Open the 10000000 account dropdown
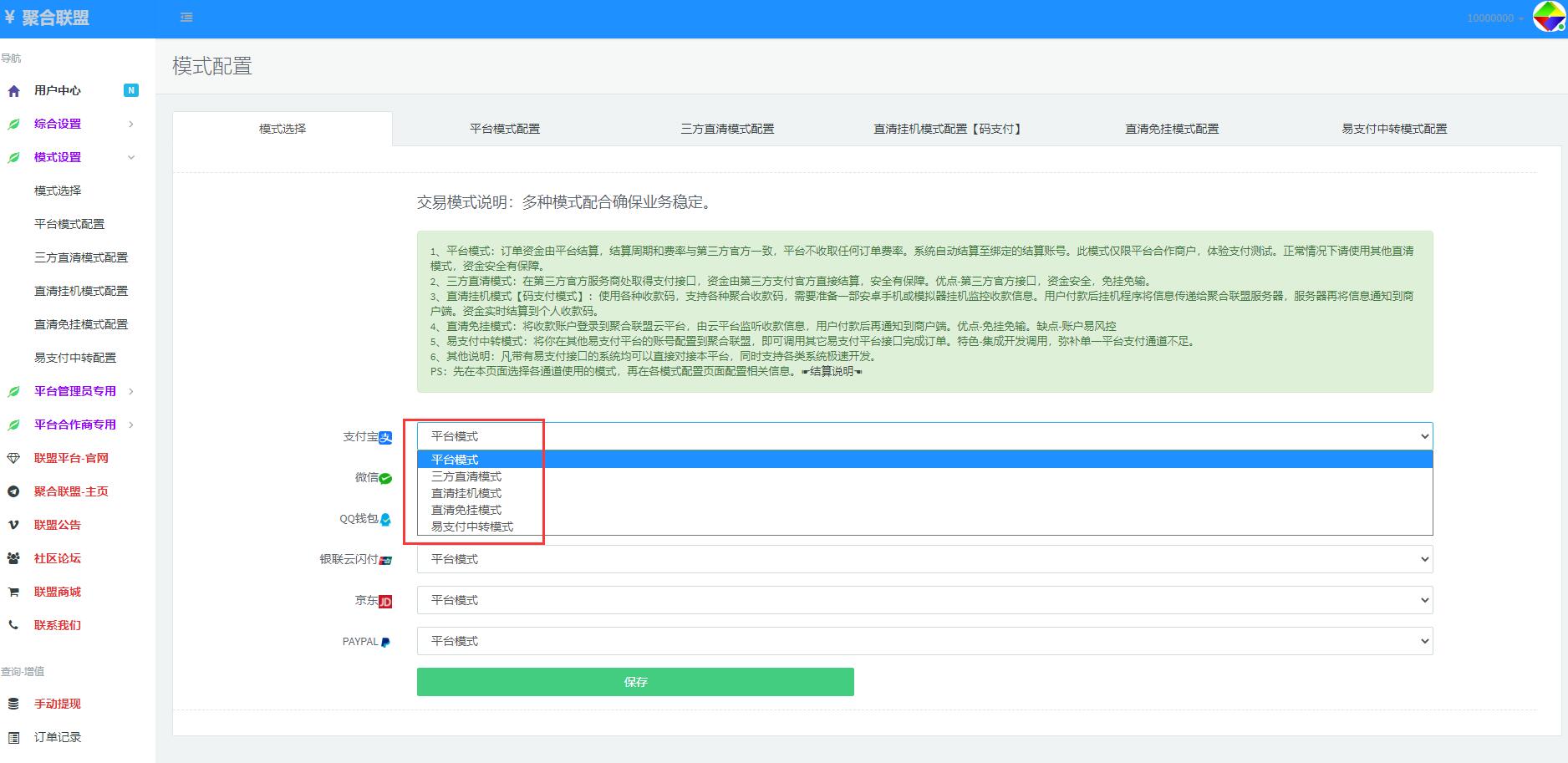 click(1495, 18)
